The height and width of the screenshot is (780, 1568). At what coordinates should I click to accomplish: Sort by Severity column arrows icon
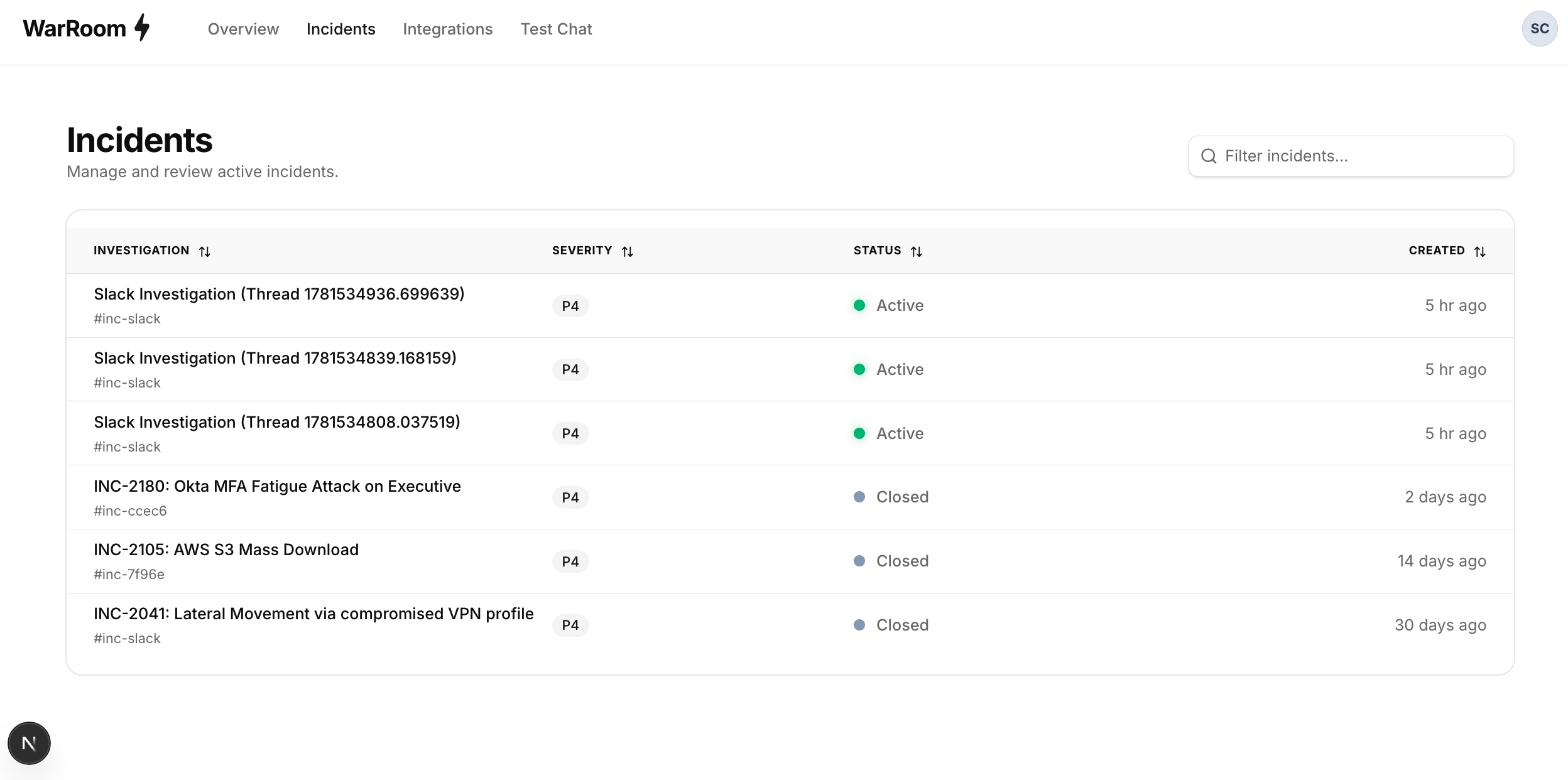tap(628, 251)
